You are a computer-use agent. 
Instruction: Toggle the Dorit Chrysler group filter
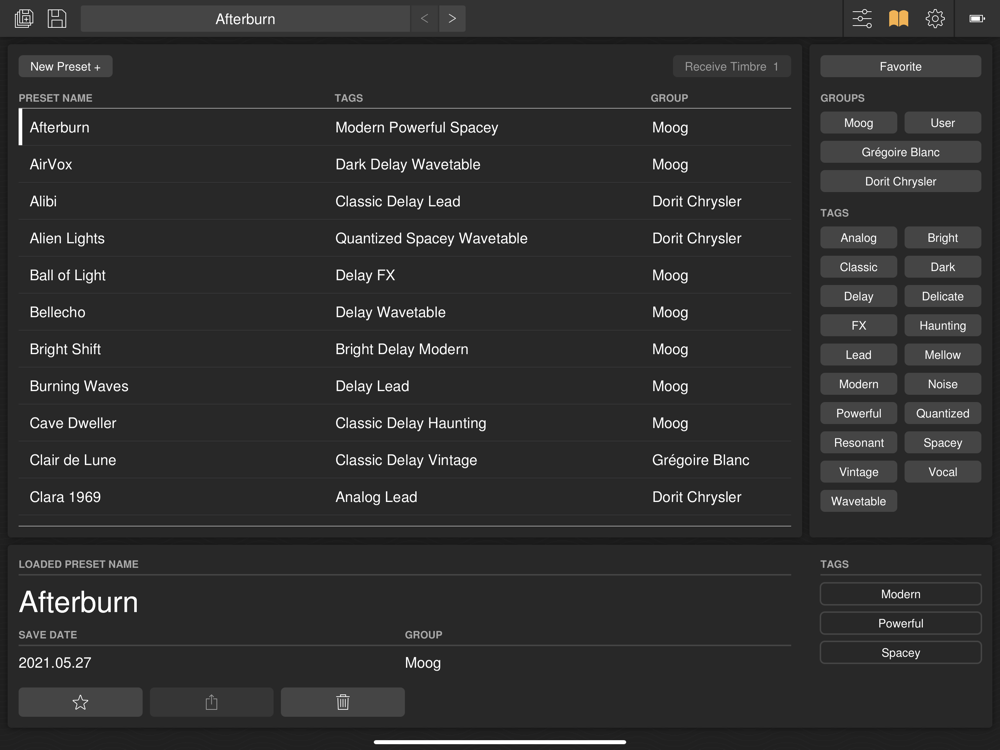[901, 181]
